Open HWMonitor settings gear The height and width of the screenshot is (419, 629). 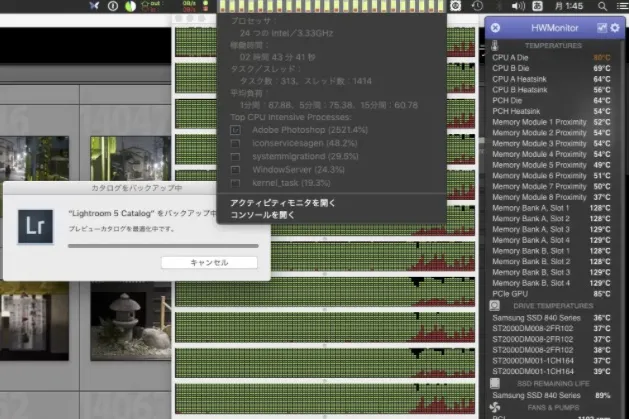tap(615, 28)
